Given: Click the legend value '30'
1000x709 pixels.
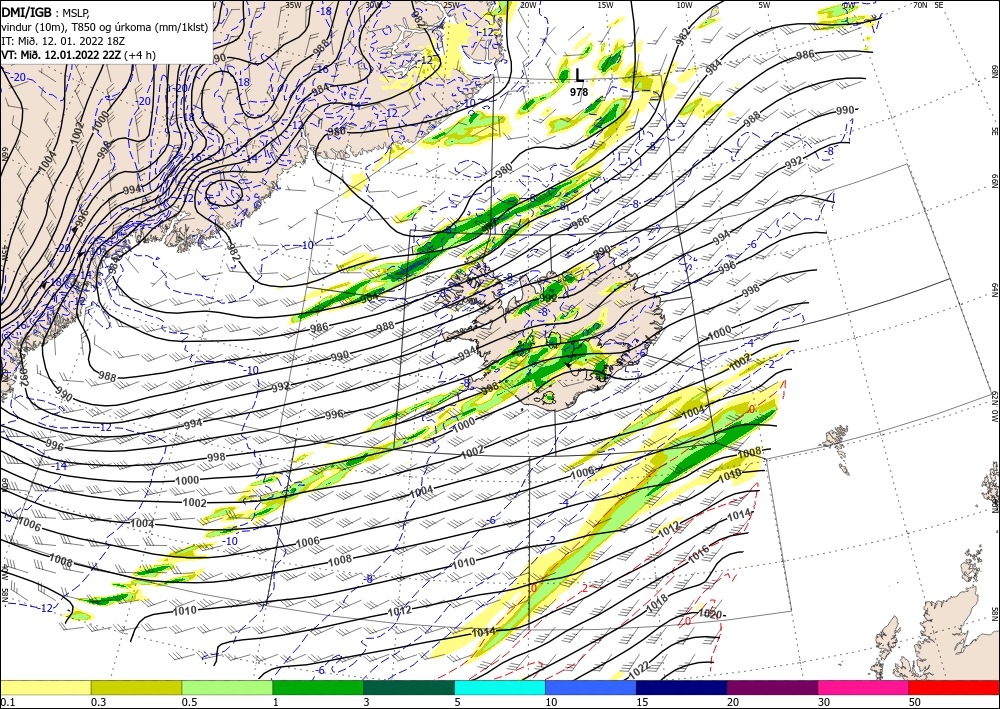Looking at the screenshot, I should [x=823, y=701].
